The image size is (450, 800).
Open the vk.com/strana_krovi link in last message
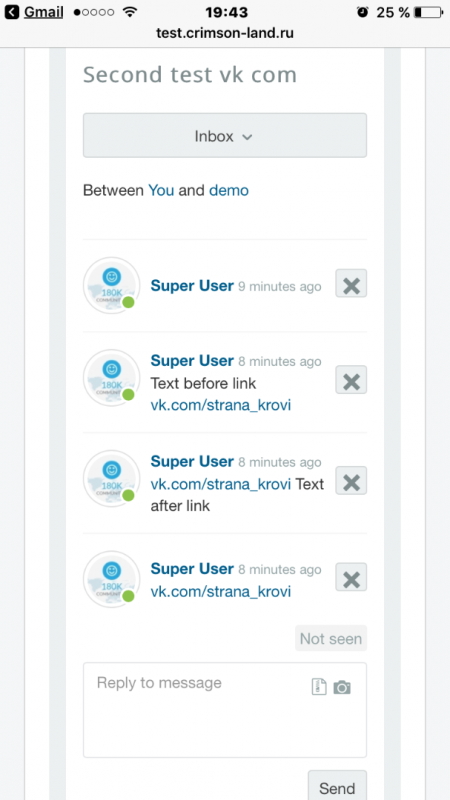tap(220, 591)
